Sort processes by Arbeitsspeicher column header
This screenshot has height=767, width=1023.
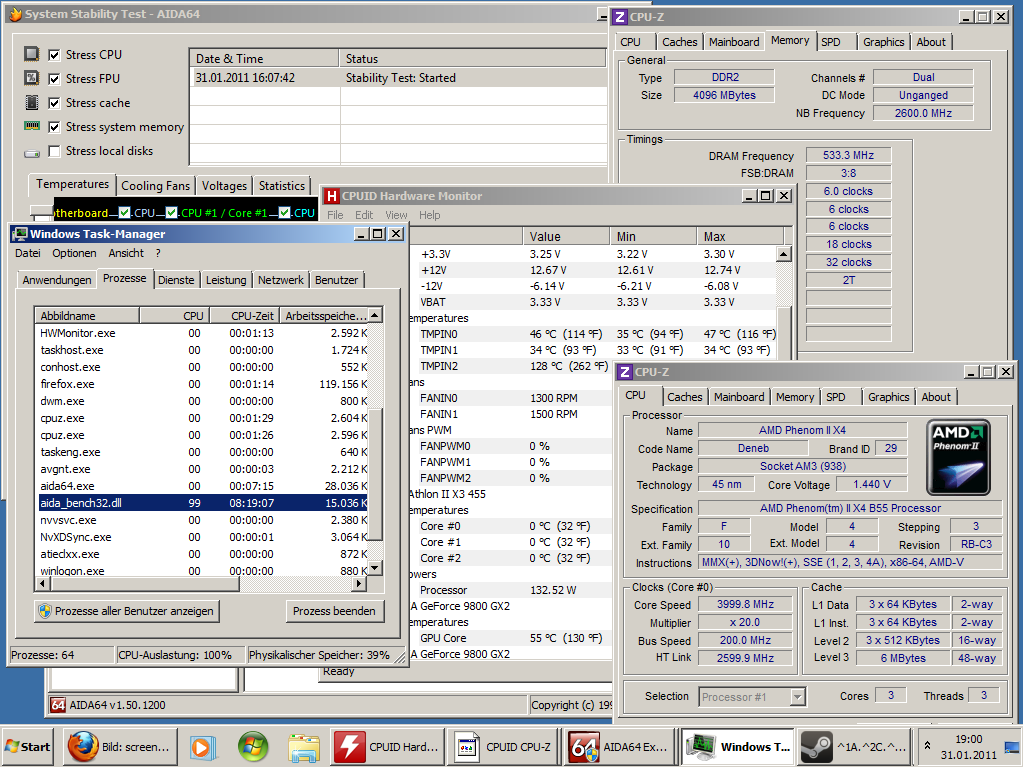[324, 316]
